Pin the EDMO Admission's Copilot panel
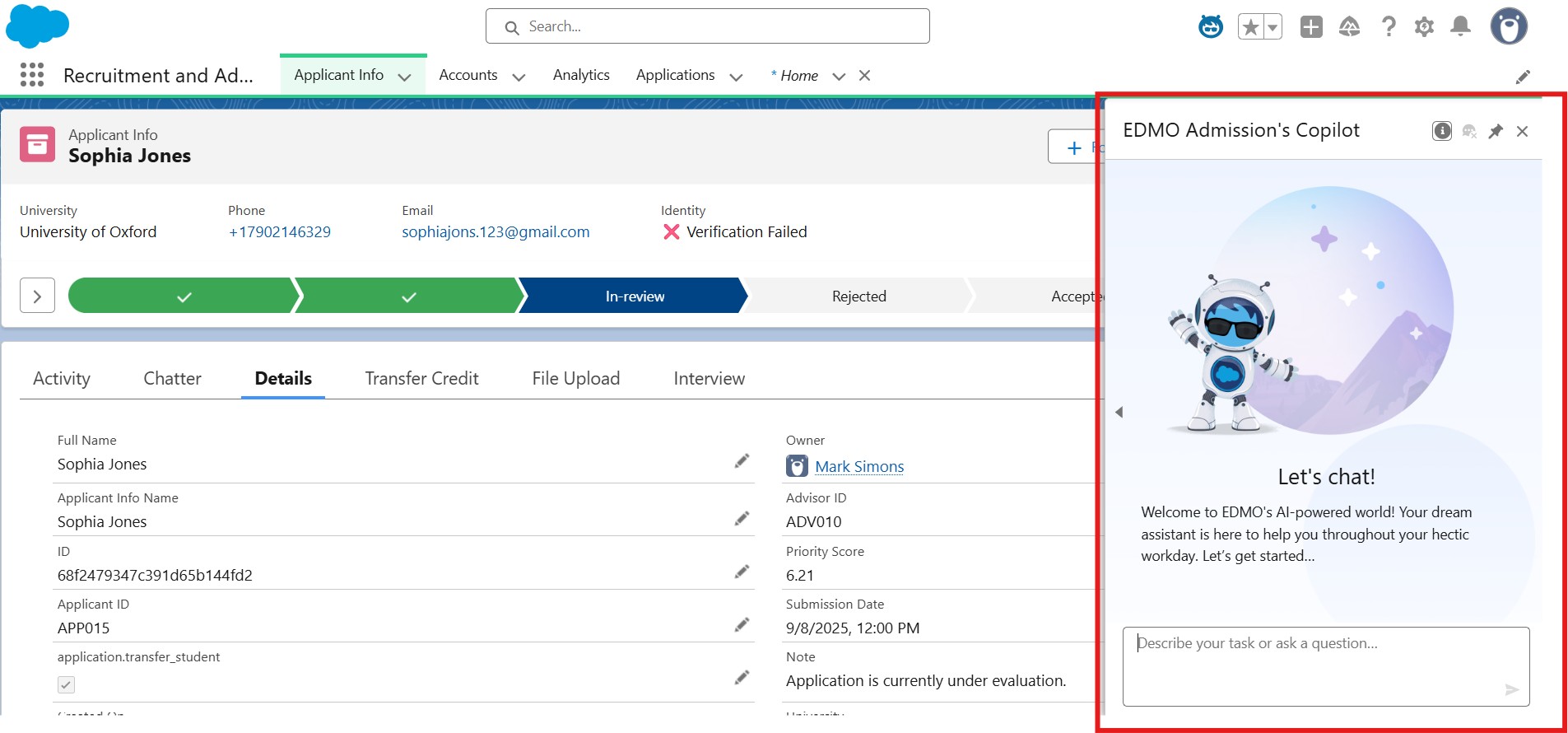The height and width of the screenshot is (733, 1568). coord(1496,131)
